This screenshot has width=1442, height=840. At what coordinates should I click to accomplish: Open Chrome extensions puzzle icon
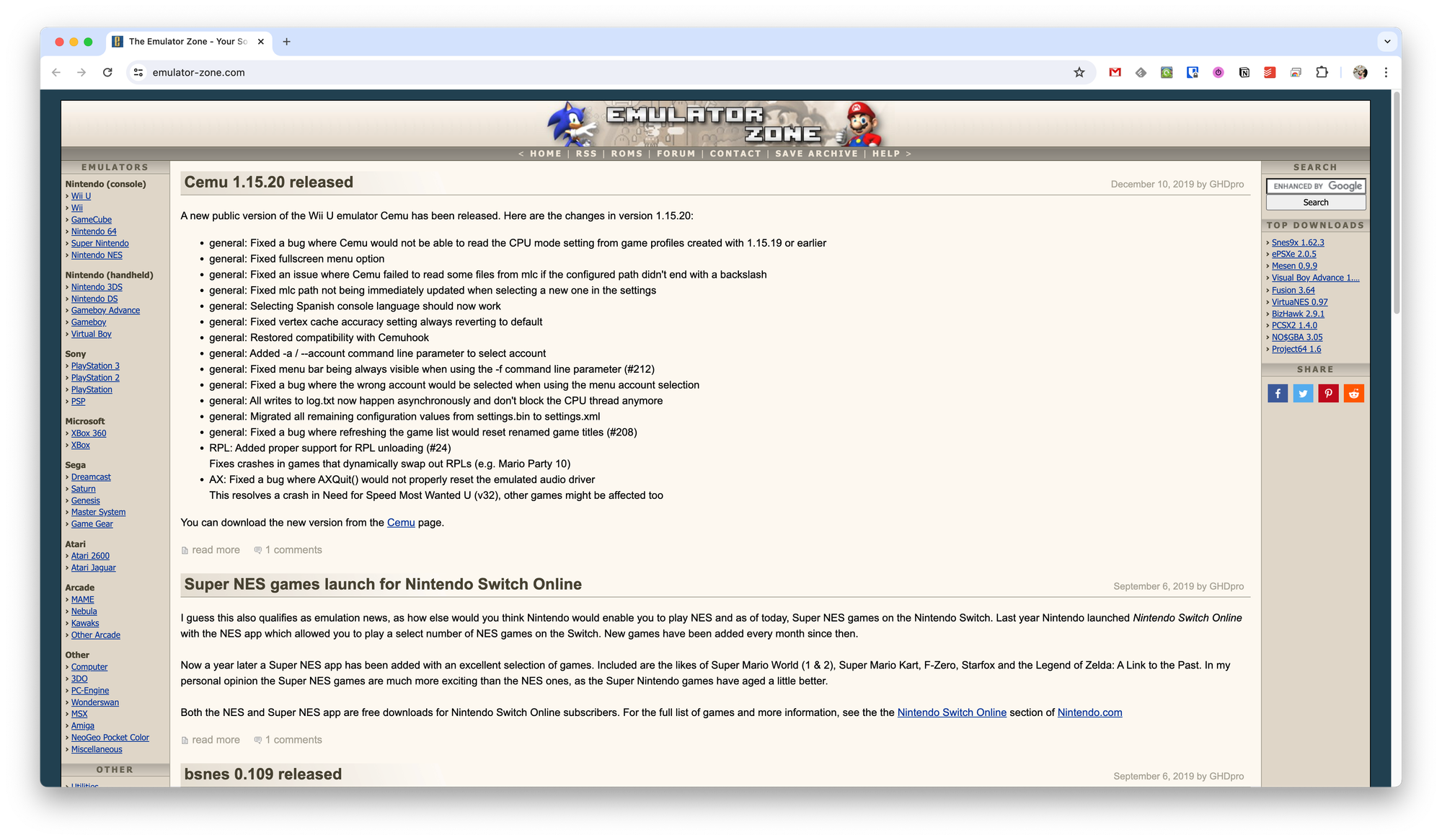pos(1322,72)
